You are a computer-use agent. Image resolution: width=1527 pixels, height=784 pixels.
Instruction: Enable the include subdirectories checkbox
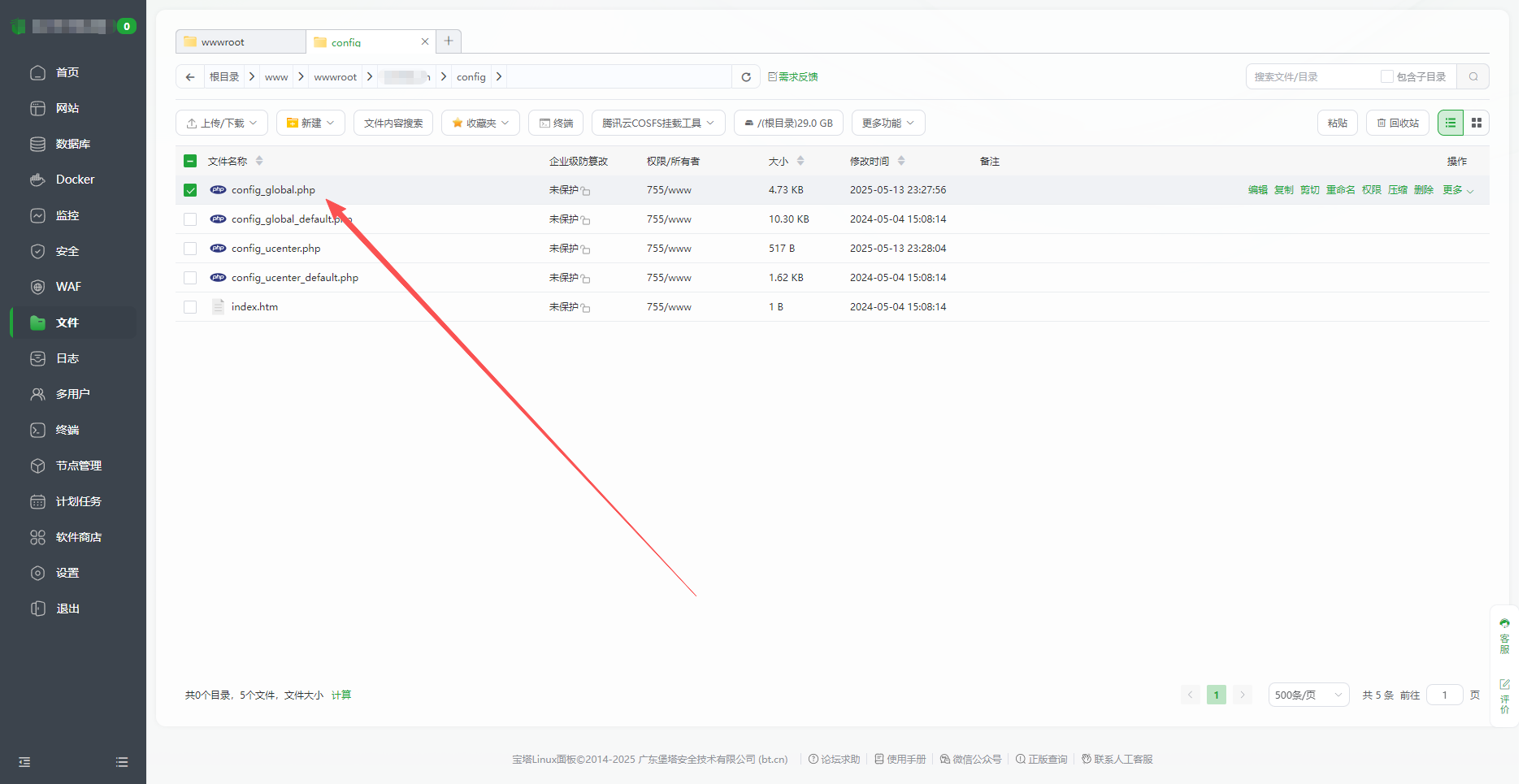coord(1386,77)
